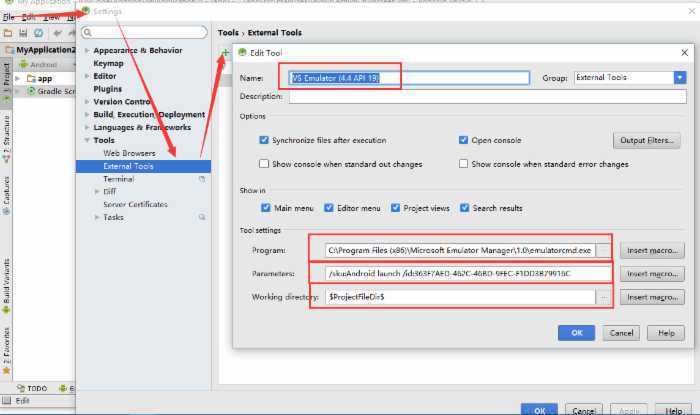Click Insert macro for Working directory
700x415 pixels.
[x=652, y=297]
